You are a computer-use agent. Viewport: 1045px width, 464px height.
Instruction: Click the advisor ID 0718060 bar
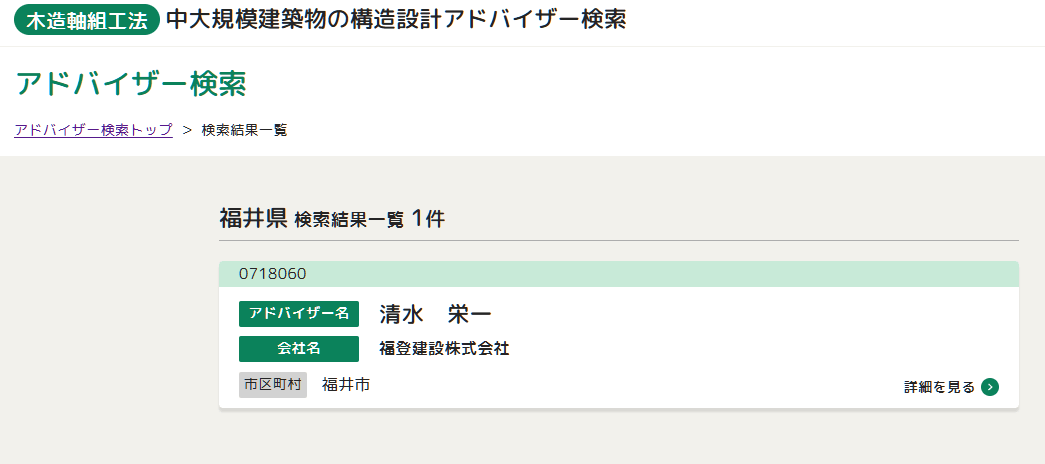coord(618,274)
